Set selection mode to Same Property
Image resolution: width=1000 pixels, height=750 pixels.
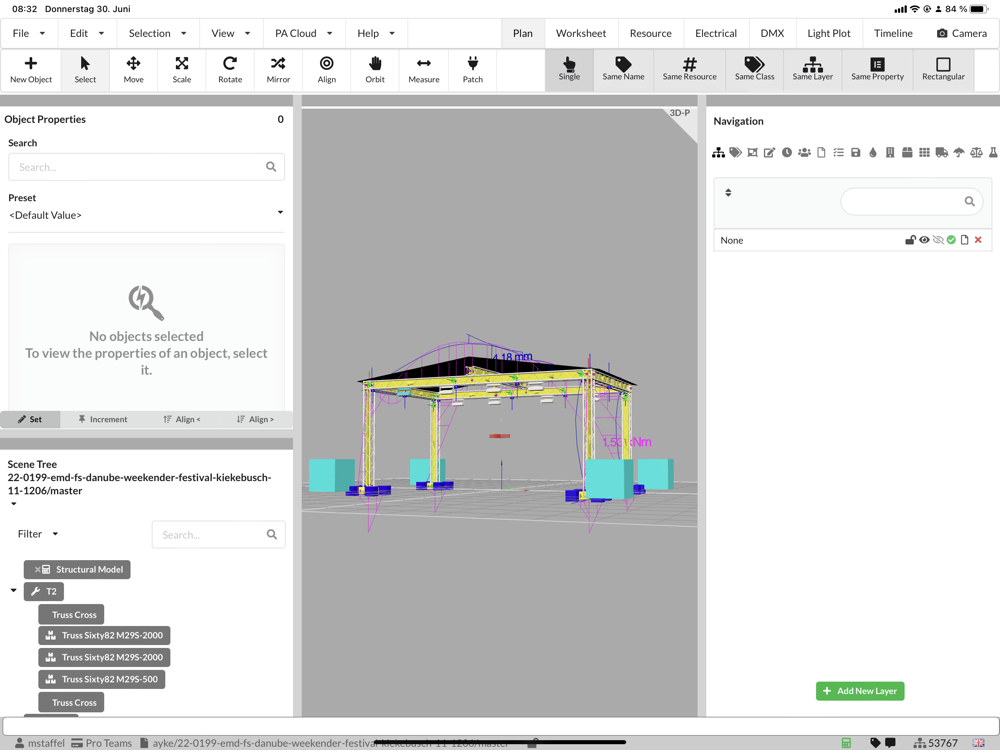pyautogui.click(x=878, y=70)
